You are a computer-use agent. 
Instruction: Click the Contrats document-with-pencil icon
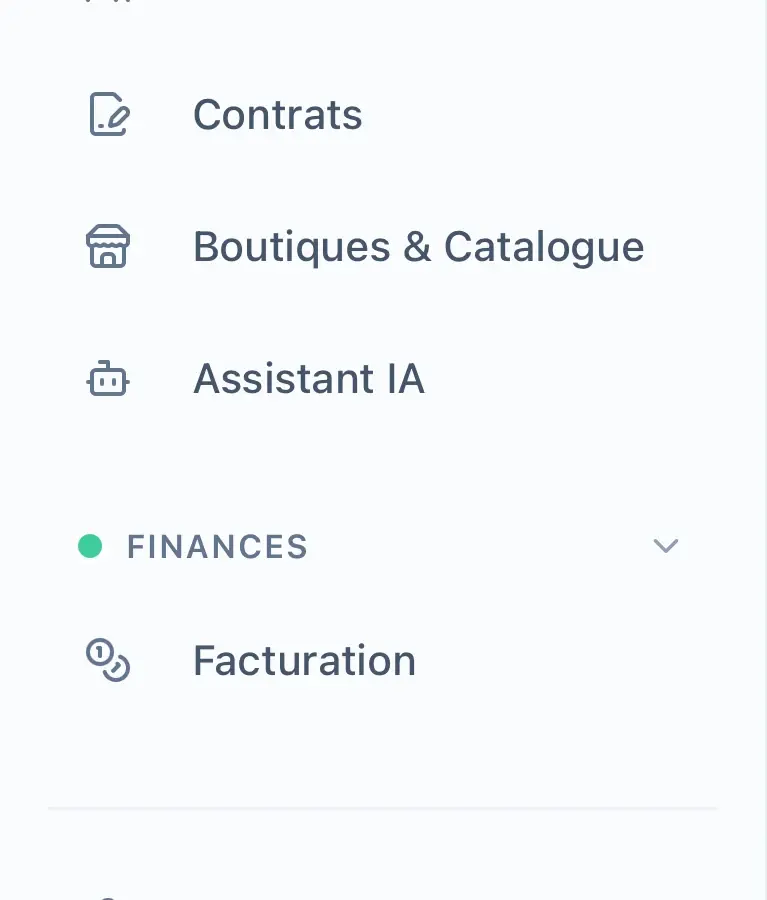(109, 114)
